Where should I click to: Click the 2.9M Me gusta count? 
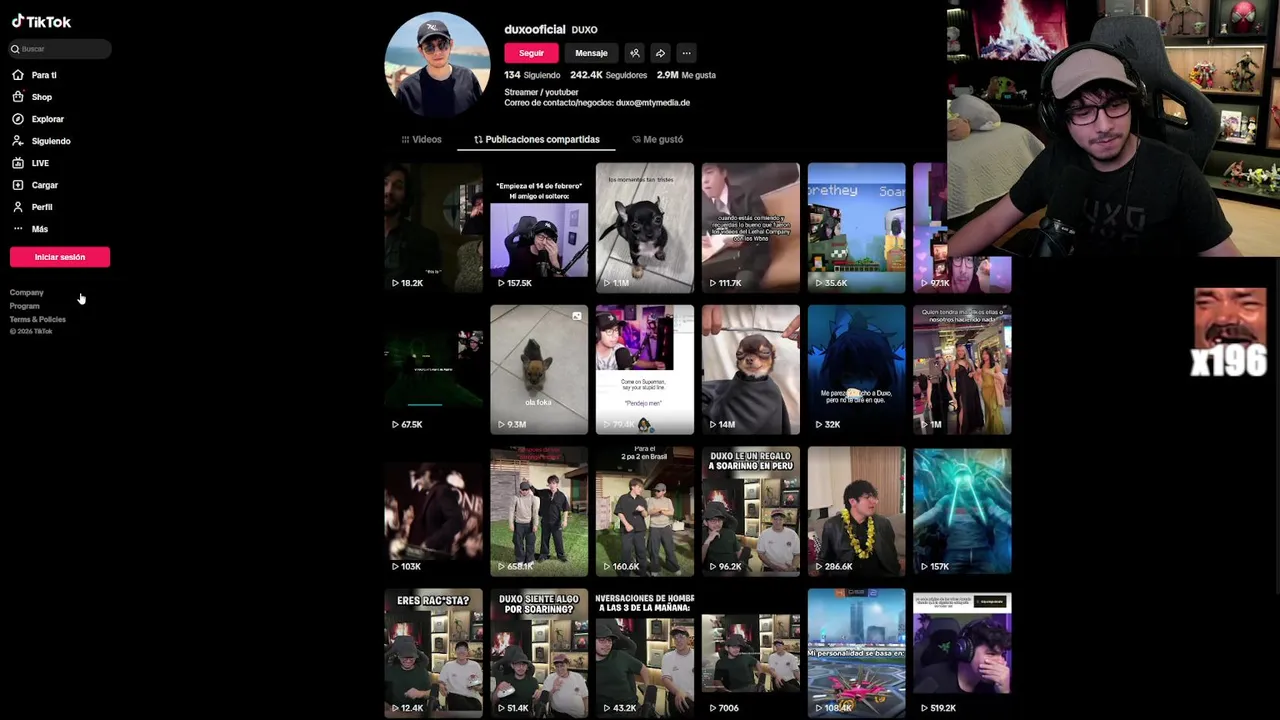[x=686, y=75]
